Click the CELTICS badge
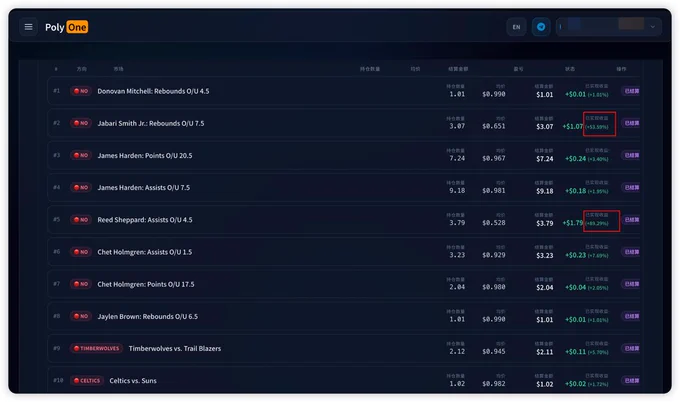The height and width of the screenshot is (402, 680). (x=87, y=380)
